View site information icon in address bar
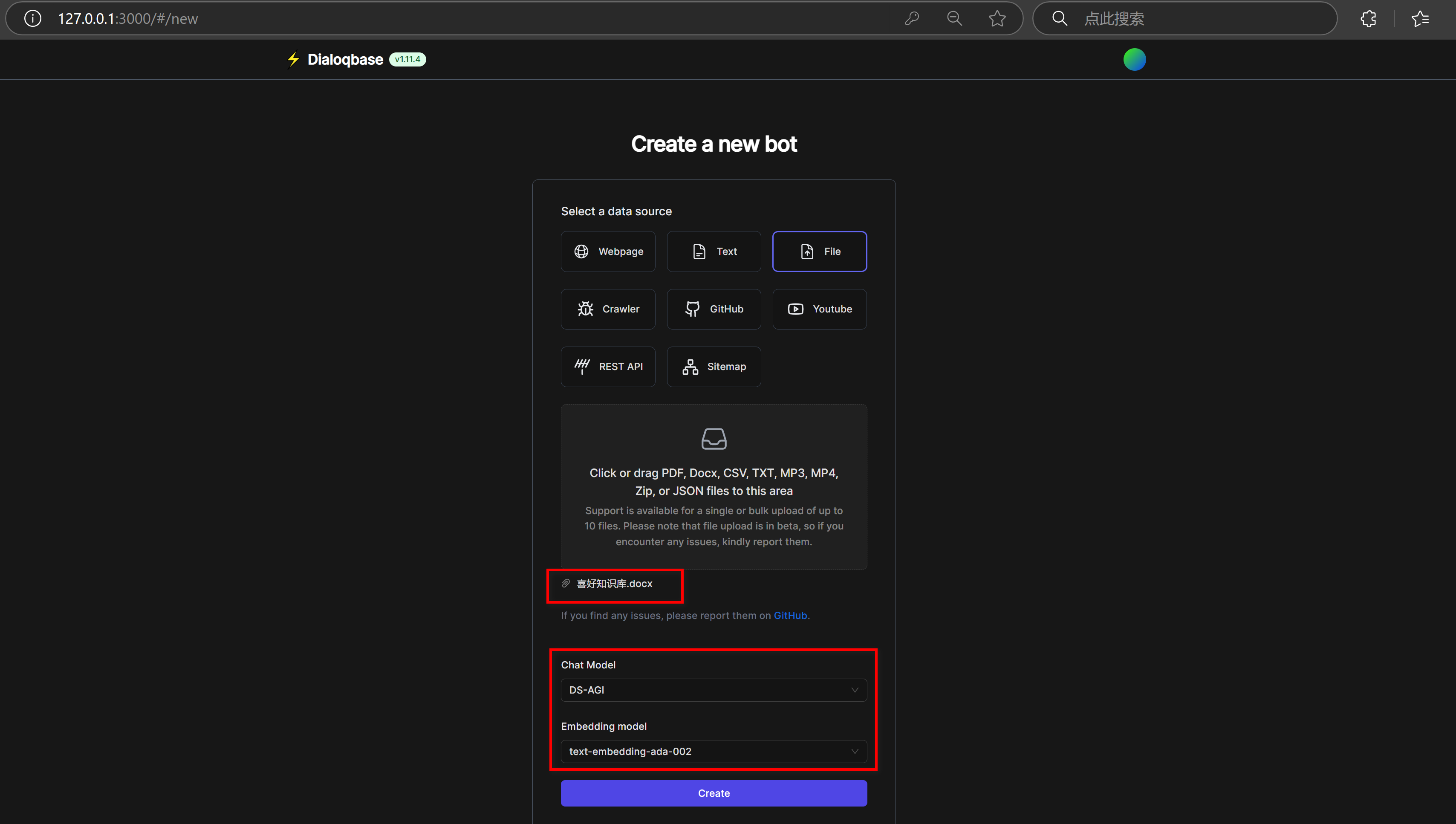 pyautogui.click(x=33, y=19)
